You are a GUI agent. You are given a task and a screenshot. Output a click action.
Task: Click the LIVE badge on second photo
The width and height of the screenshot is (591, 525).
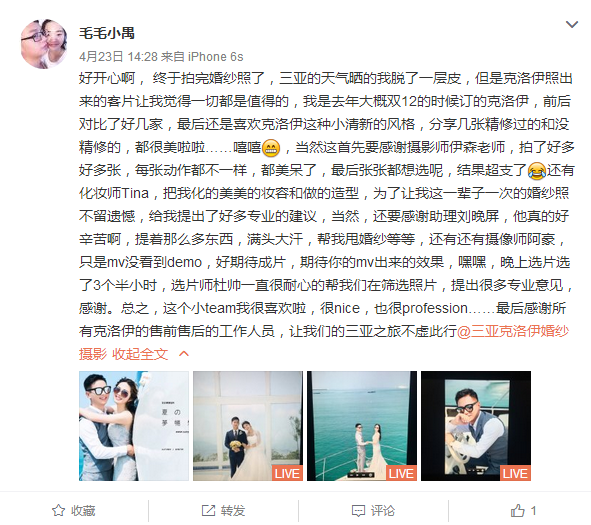click(287, 473)
